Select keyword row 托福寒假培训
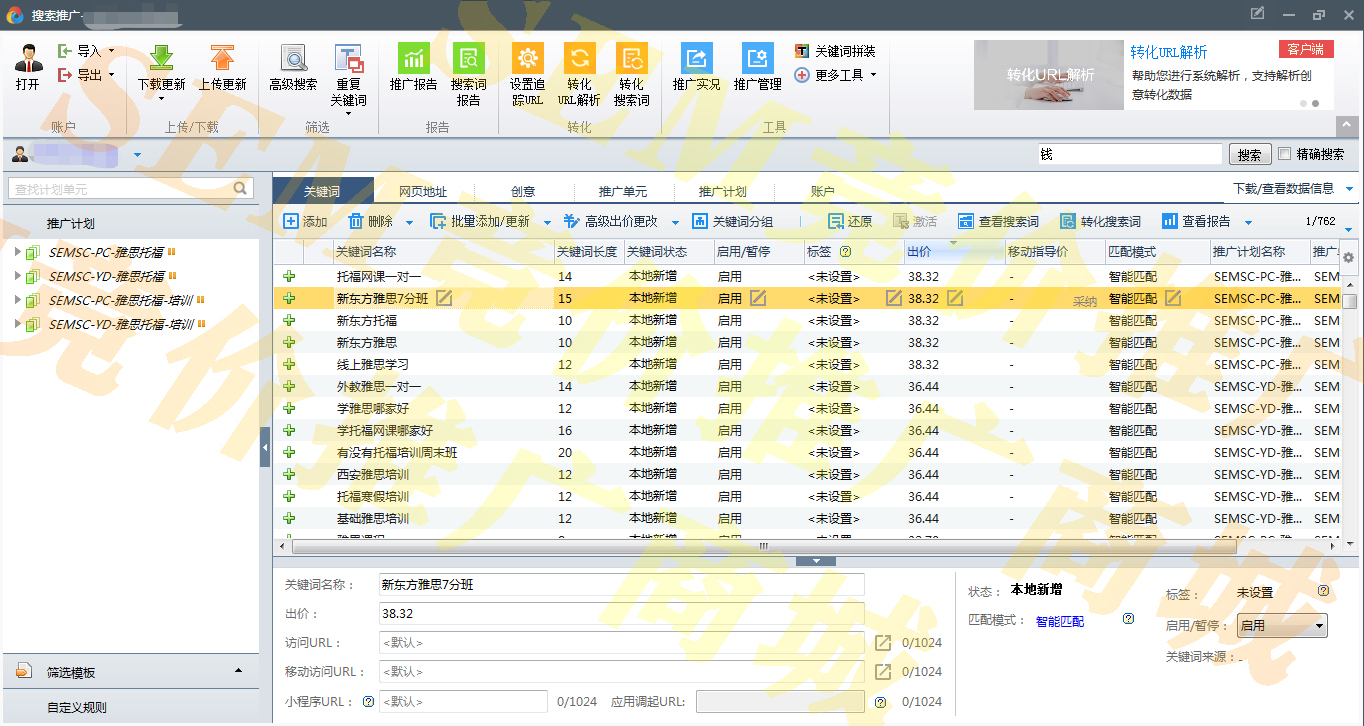1364x726 pixels. click(x=807, y=496)
